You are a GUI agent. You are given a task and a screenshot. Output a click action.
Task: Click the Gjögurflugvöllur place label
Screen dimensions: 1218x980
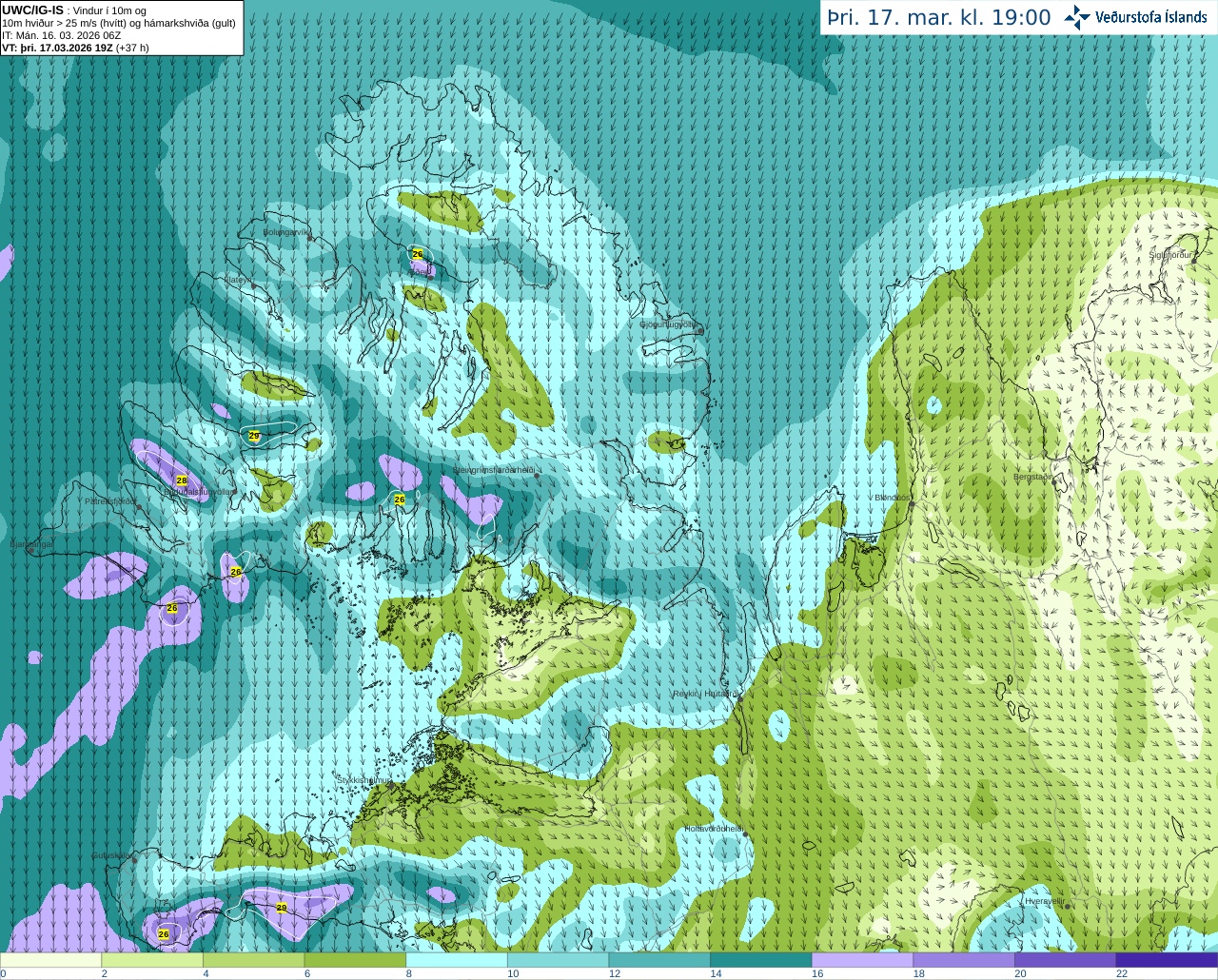click(x=668, y=324)
